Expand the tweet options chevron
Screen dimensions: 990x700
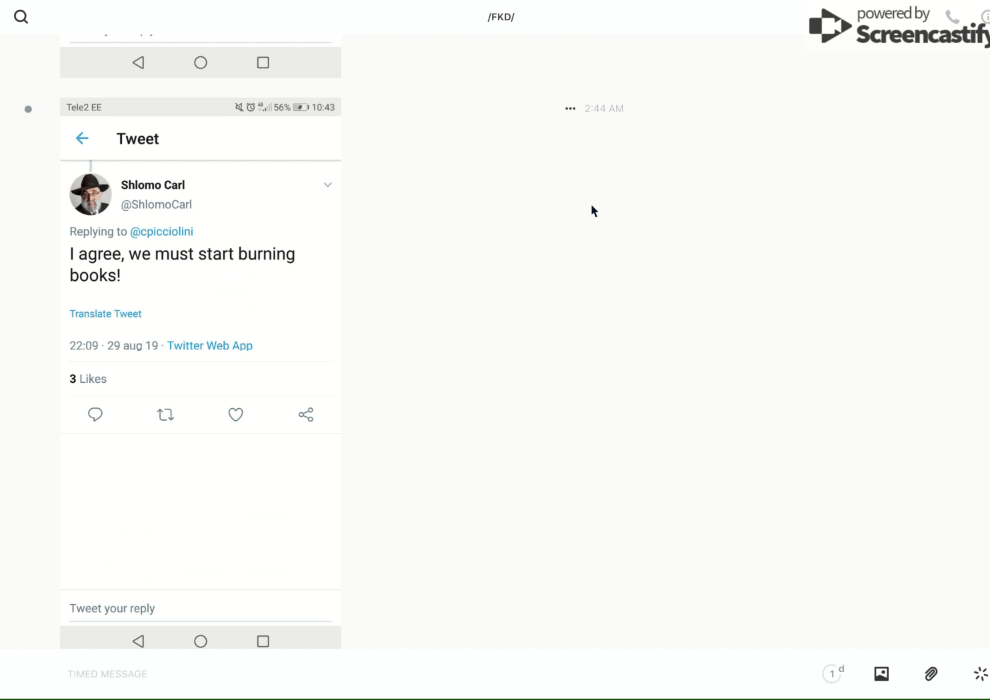click(x=327, y=185)
